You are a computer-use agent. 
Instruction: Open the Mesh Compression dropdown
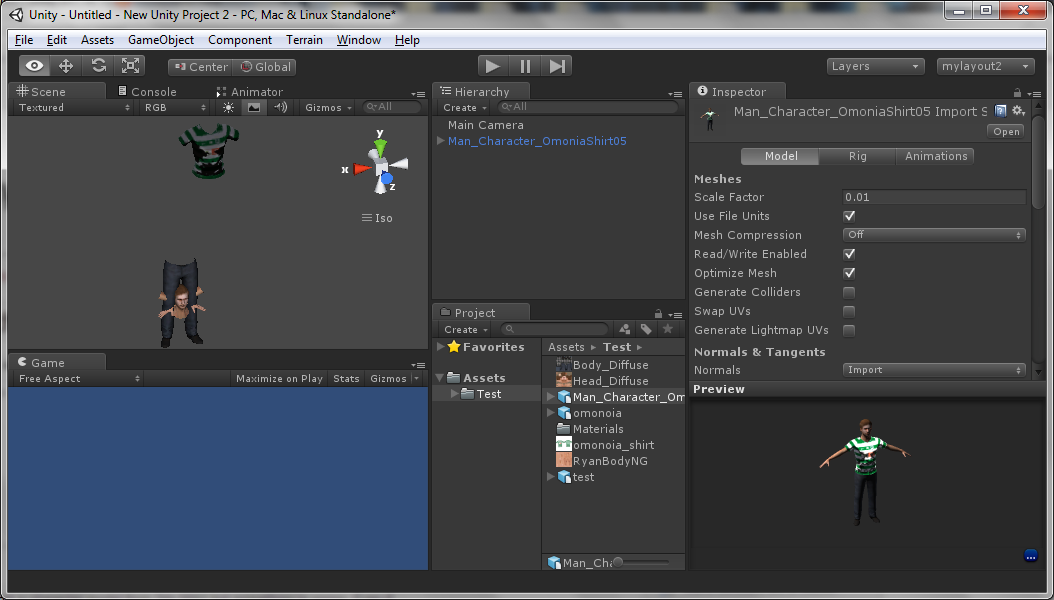(x=934, y=235)
